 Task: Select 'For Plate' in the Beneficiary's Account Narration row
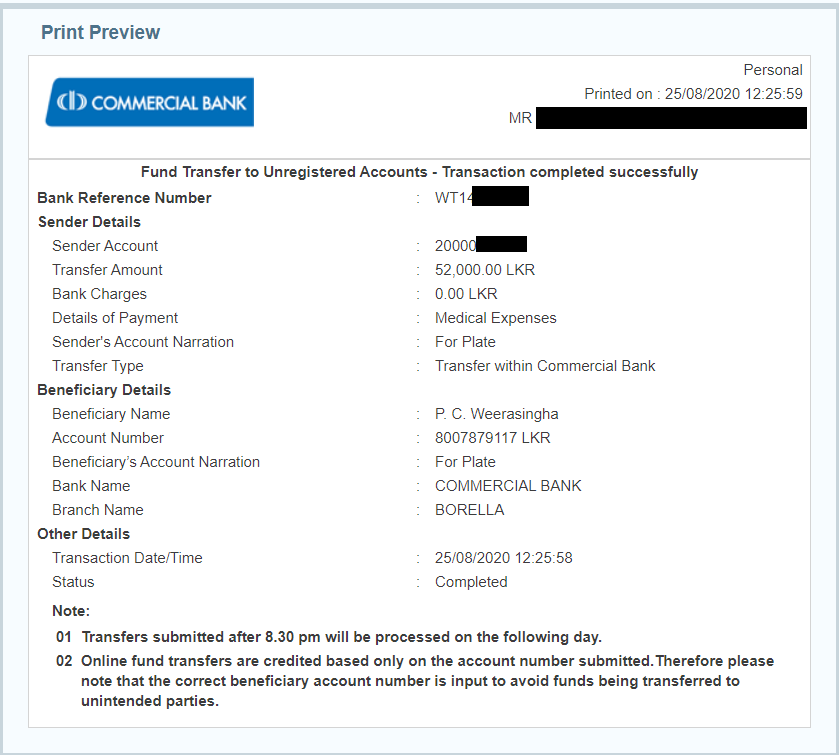click(465, 462)
